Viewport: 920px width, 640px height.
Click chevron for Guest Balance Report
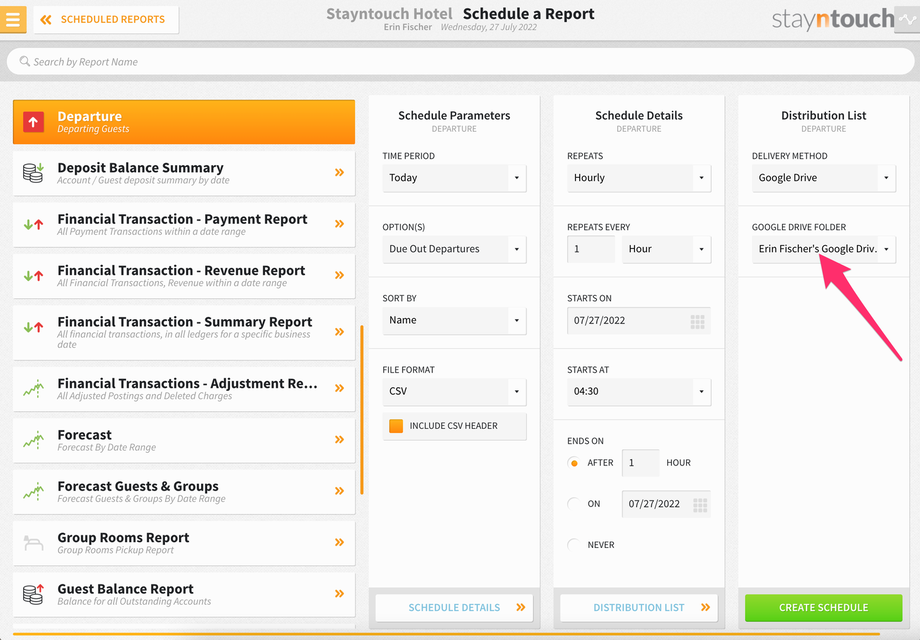point(339,594)
